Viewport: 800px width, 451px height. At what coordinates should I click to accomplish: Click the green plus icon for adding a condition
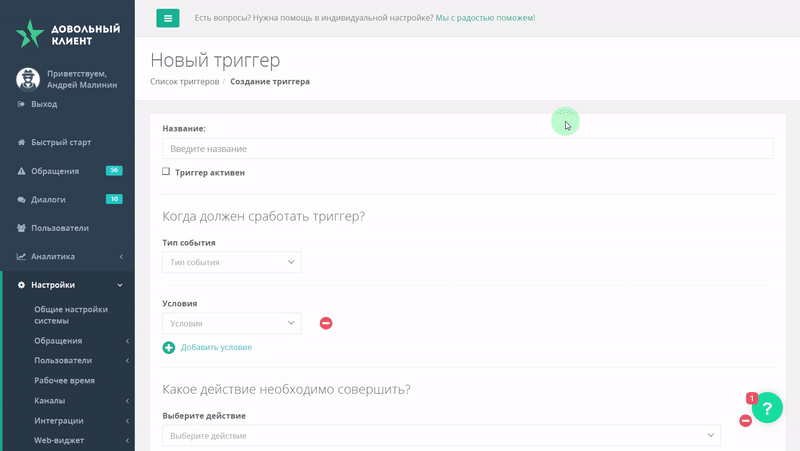click(168, 347)
